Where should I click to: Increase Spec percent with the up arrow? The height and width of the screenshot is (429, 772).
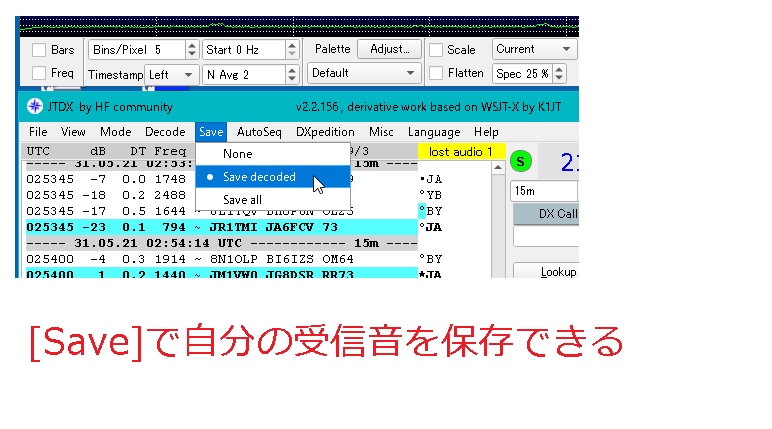[559, 69]
